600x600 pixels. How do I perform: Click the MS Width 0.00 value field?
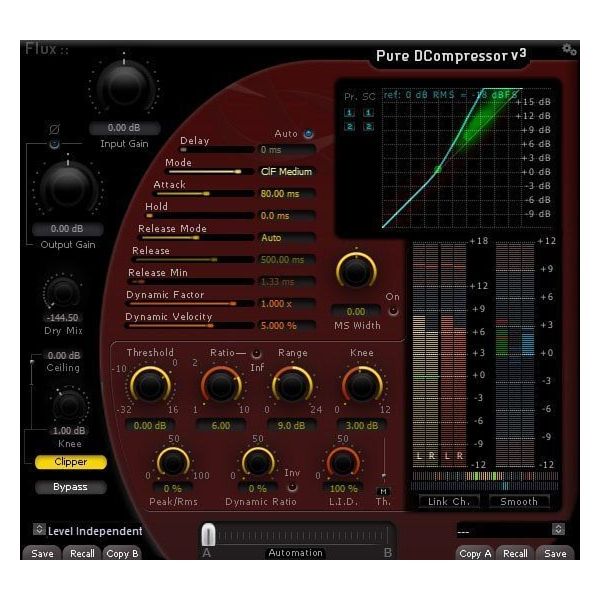tap(355, 311)
